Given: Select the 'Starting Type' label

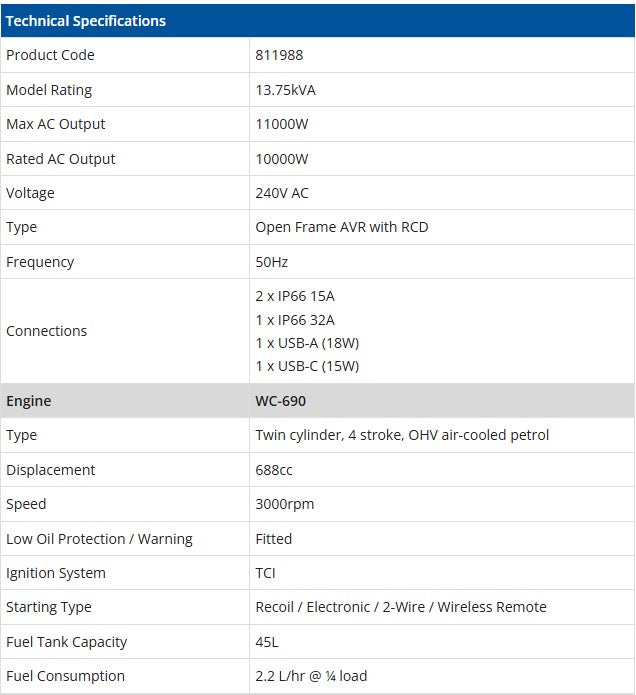Looking at the screenshot, I should click(x=49, y=607).
